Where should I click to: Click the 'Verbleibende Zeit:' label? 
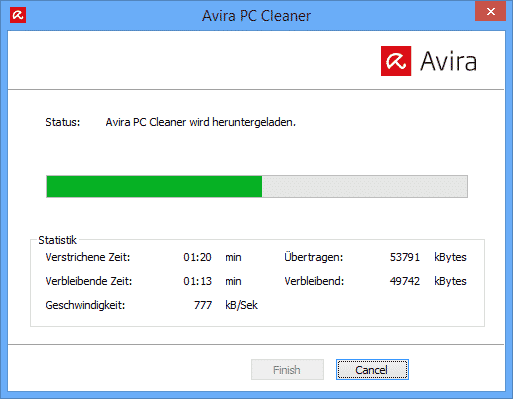tap(89, 281)
